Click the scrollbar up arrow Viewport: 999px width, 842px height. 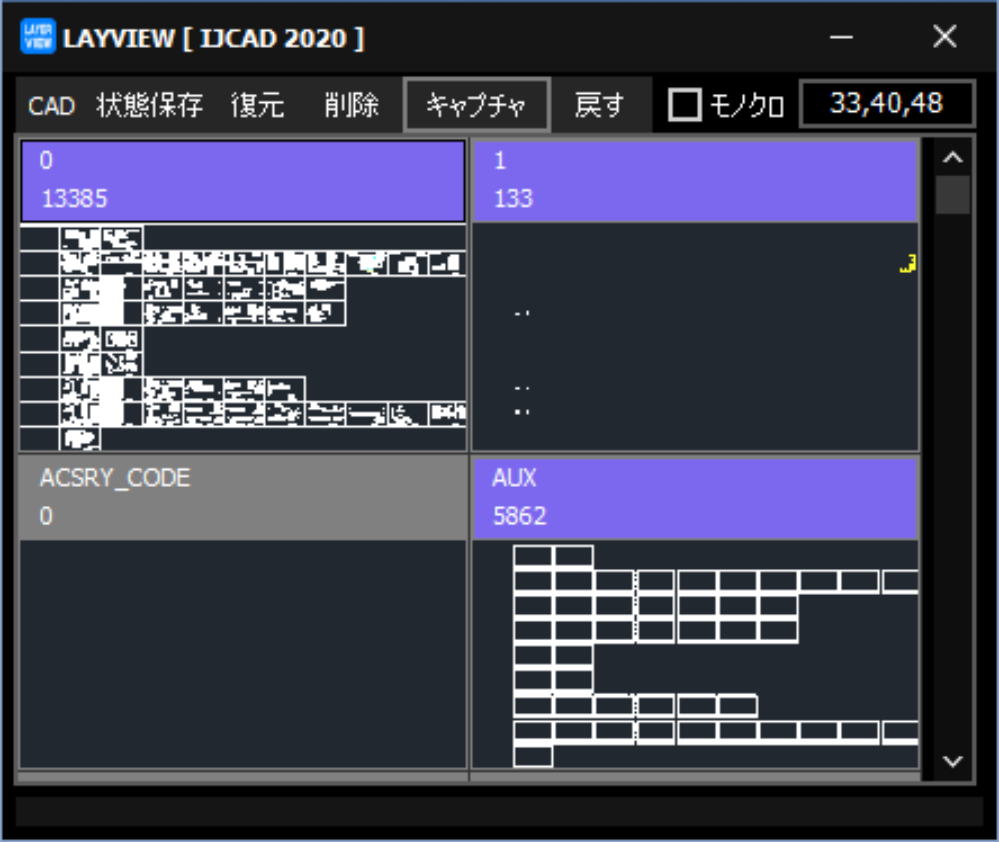952,157
